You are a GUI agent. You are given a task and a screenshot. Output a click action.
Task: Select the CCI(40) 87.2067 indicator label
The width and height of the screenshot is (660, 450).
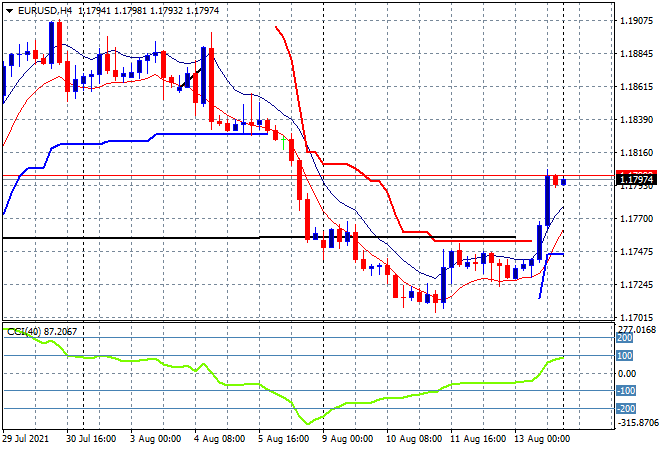[42, 332]
